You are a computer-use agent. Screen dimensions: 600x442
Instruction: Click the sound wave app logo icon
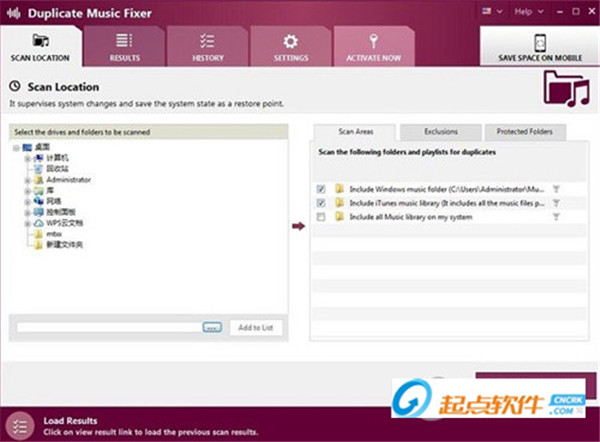tap(14, 13)
